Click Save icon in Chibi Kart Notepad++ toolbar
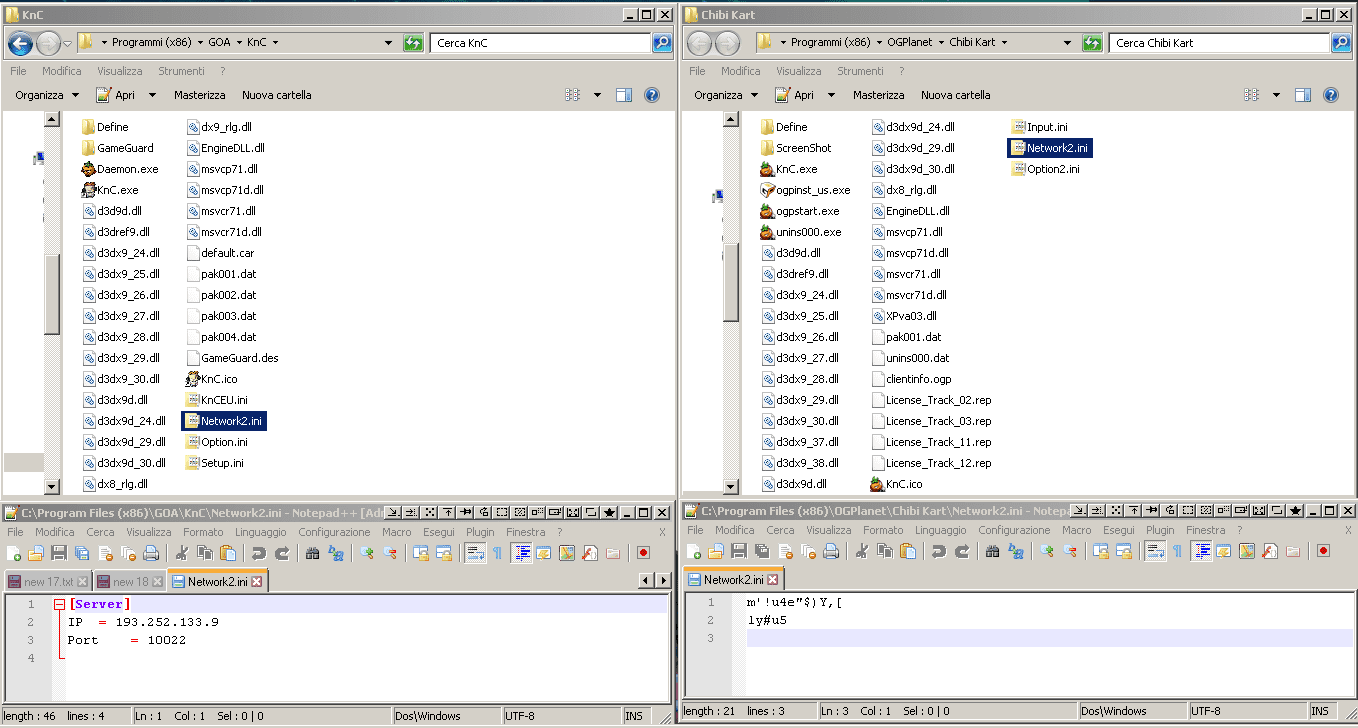The image size is (1358, 728). click(x=739, y=552)
